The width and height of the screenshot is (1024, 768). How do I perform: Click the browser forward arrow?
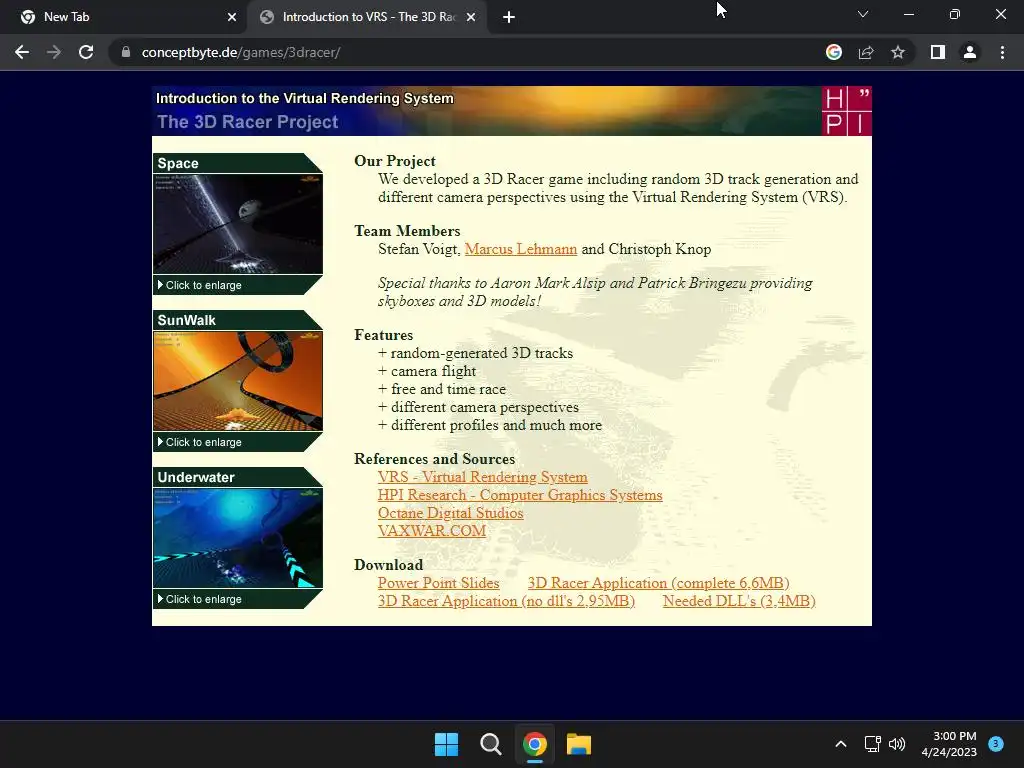tap(54, 52)
